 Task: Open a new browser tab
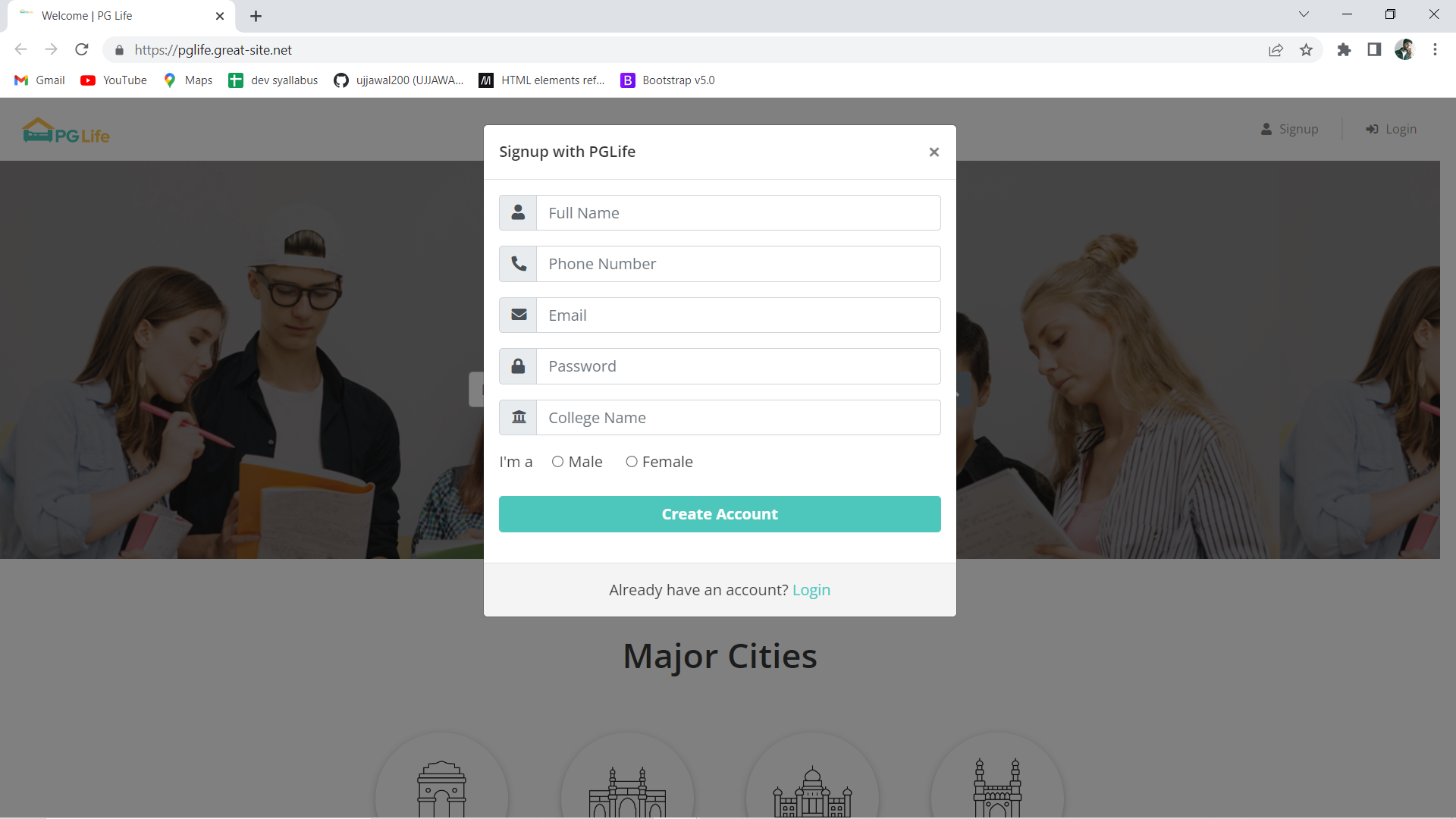(256, 16)
